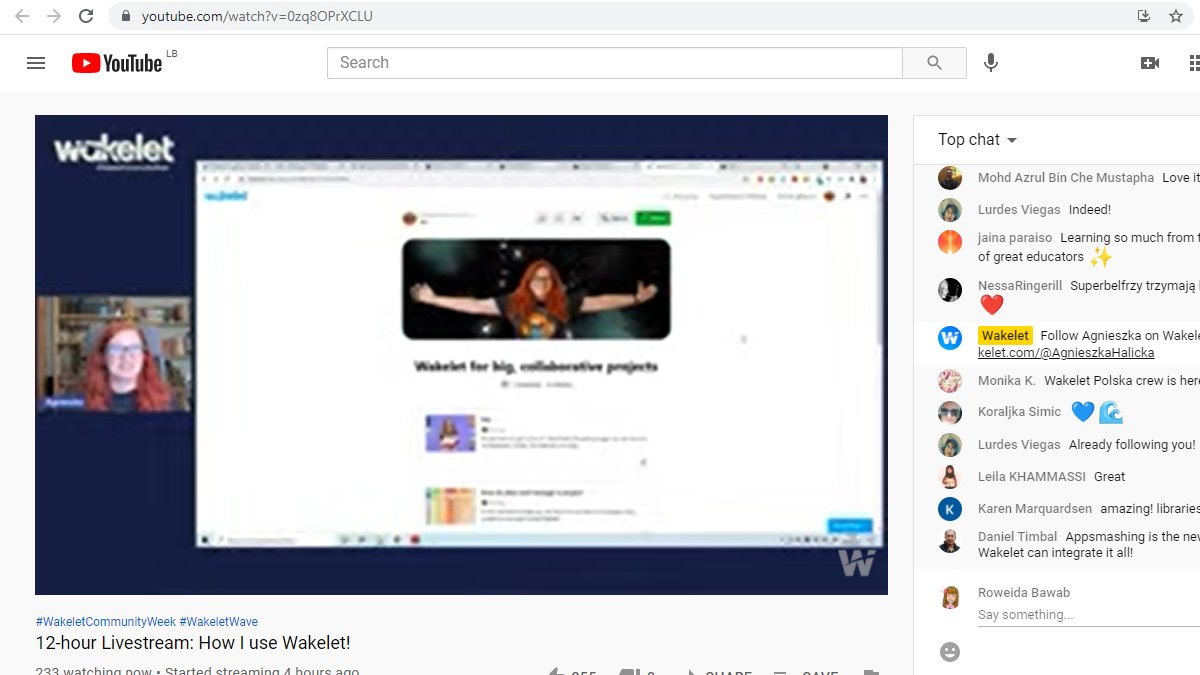Click the Wakelet channel avatar in chat
The width and height of the screenshot is (1200, 675).
tap(950, 338)
